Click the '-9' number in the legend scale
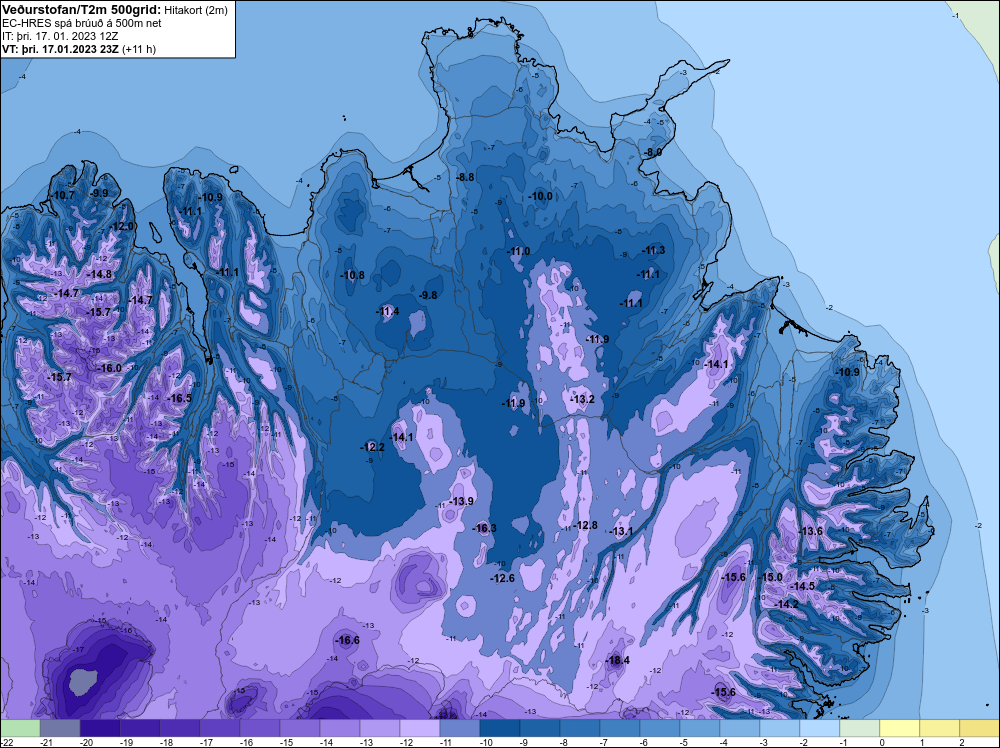 point(524,742)
